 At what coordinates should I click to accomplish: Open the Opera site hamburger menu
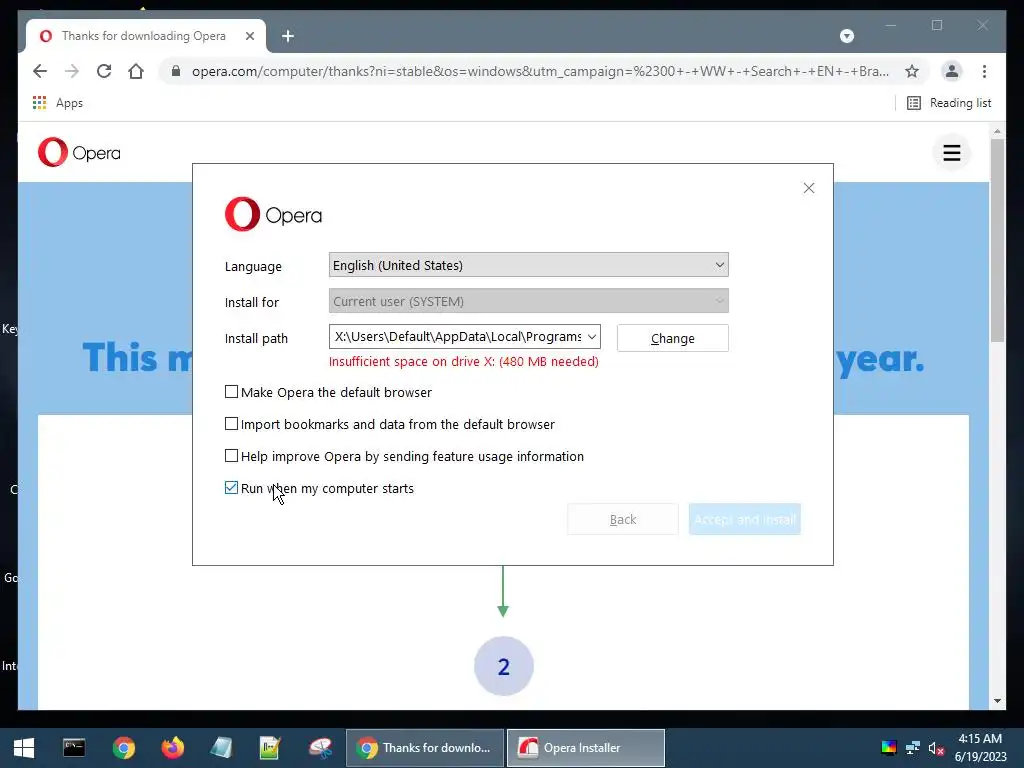click(952, 153)
